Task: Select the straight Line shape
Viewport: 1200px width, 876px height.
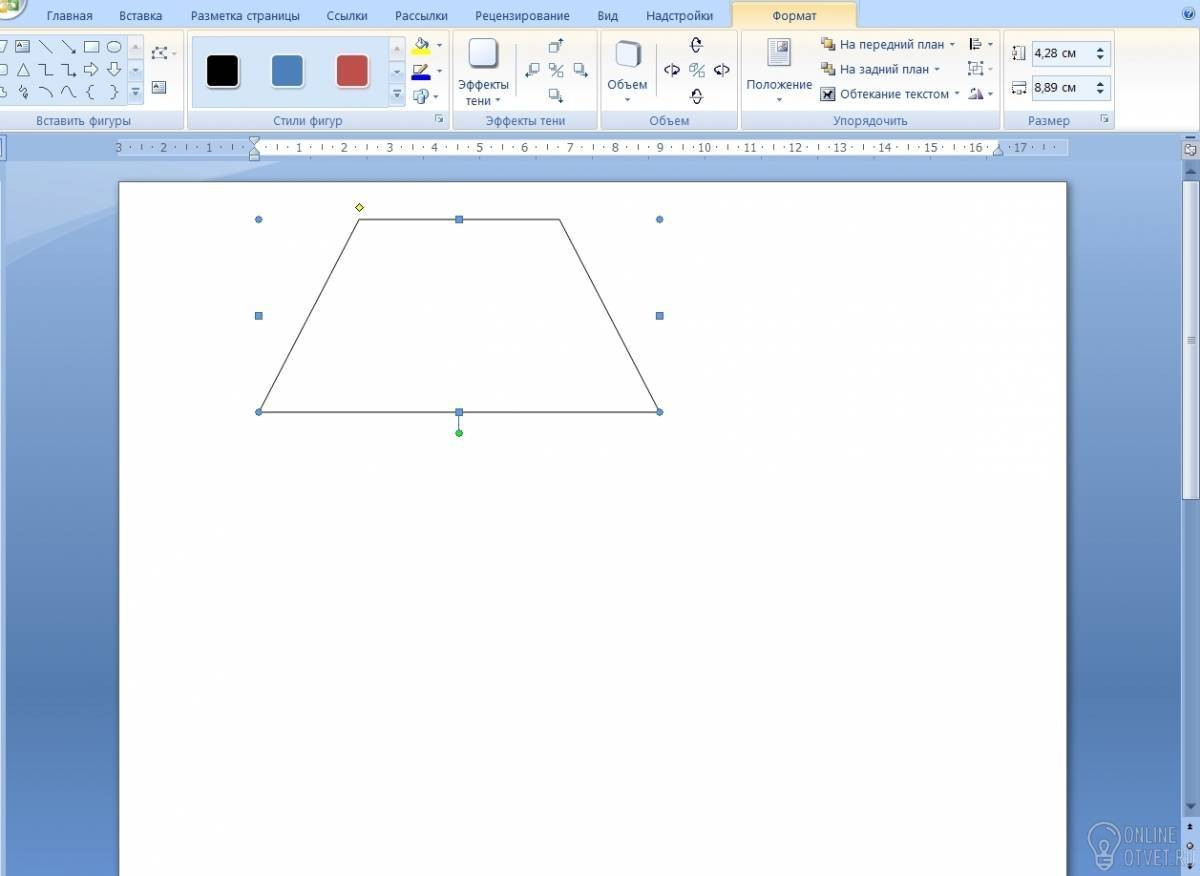Action: (x=45, y=47)
